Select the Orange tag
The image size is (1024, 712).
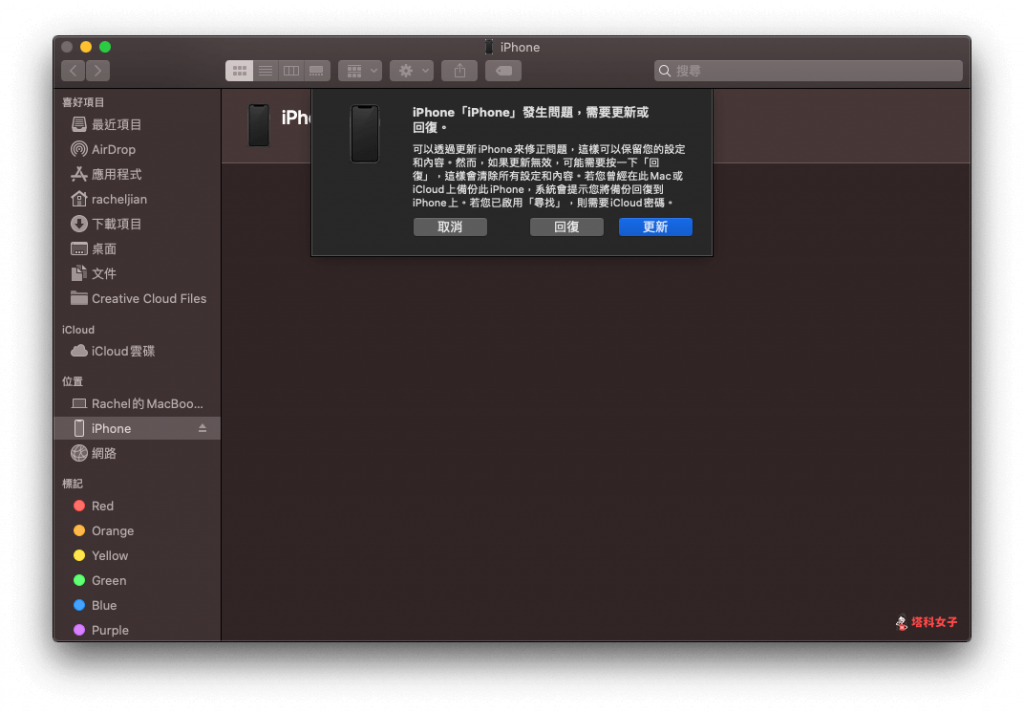pos(137,530)
